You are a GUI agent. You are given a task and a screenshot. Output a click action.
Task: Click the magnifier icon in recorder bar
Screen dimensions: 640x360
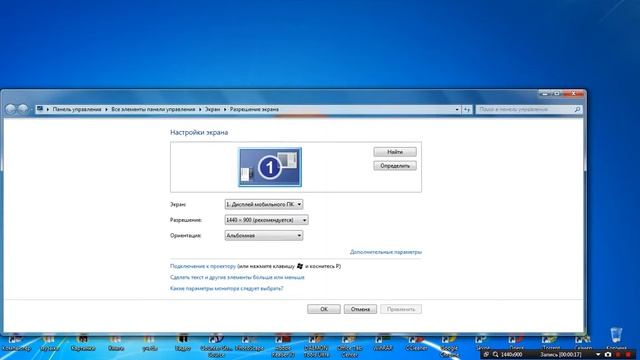(x=495, y=355)
